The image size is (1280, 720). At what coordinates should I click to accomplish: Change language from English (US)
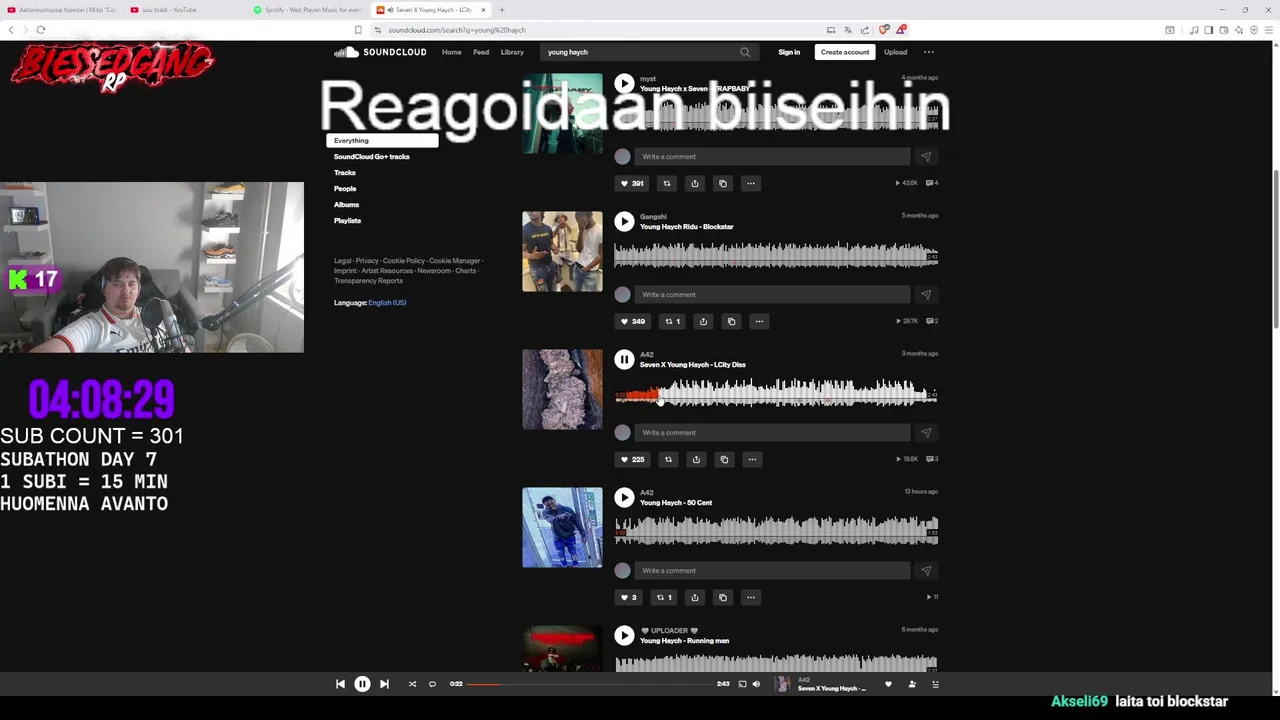387,303
